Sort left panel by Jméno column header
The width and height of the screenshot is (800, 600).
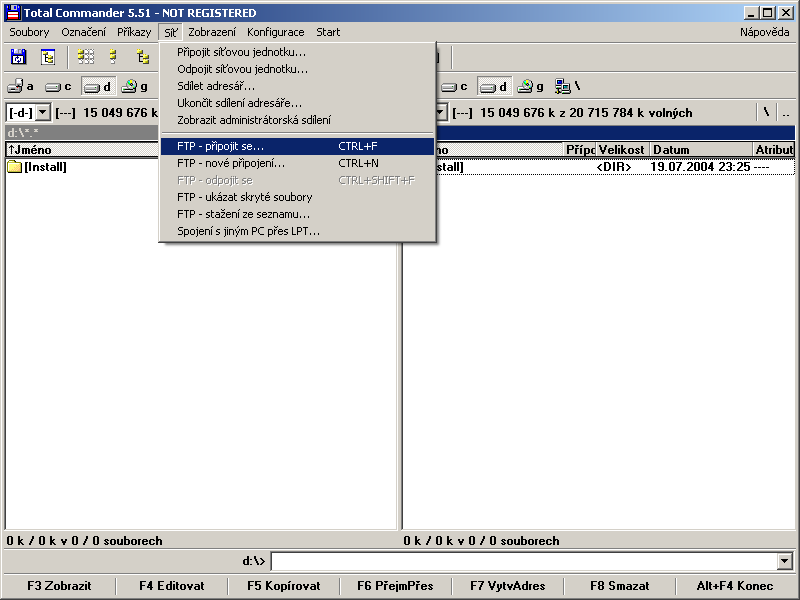82,149
